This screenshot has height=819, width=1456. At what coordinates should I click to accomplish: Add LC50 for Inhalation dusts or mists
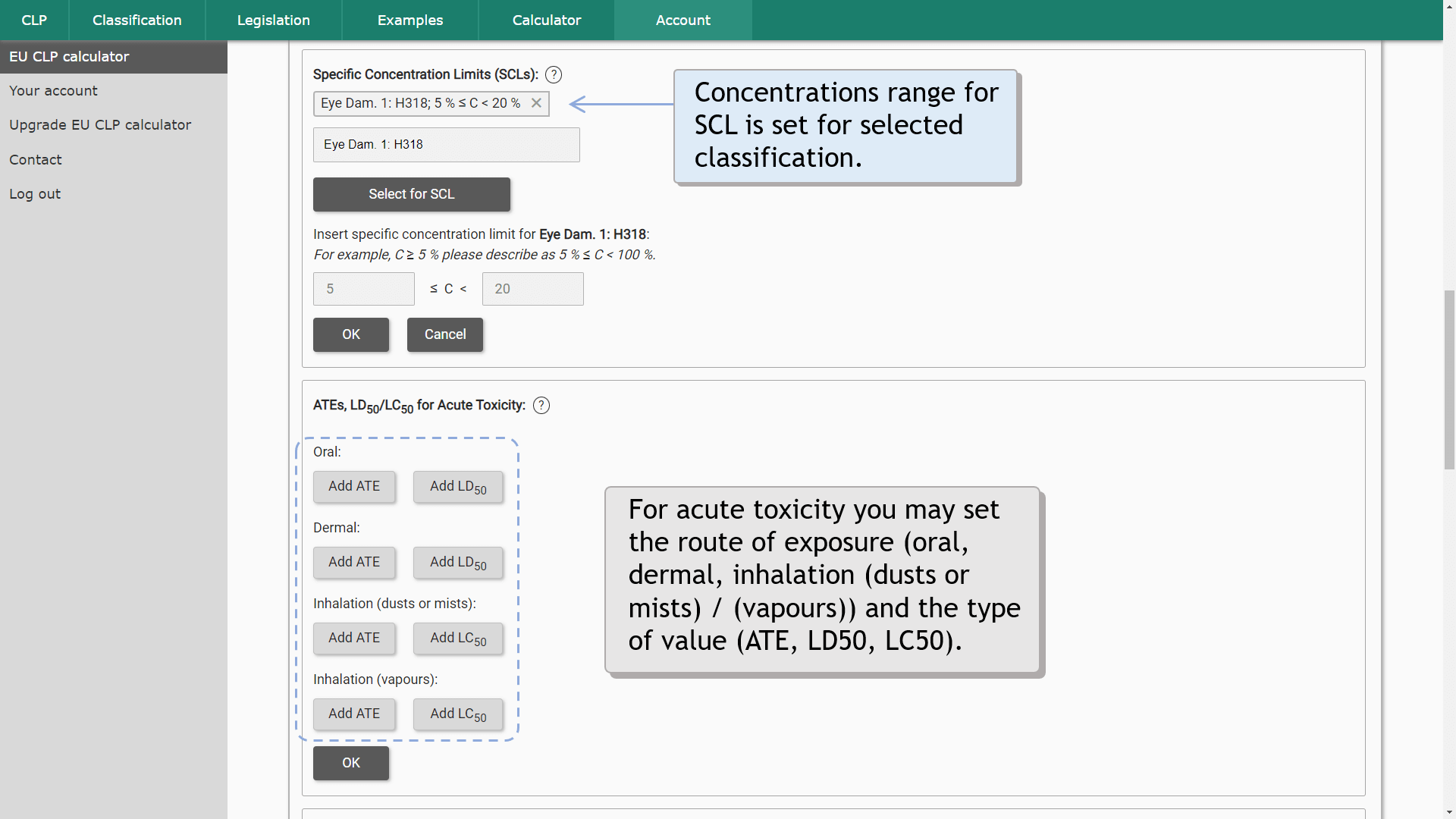tap(458, 639)
